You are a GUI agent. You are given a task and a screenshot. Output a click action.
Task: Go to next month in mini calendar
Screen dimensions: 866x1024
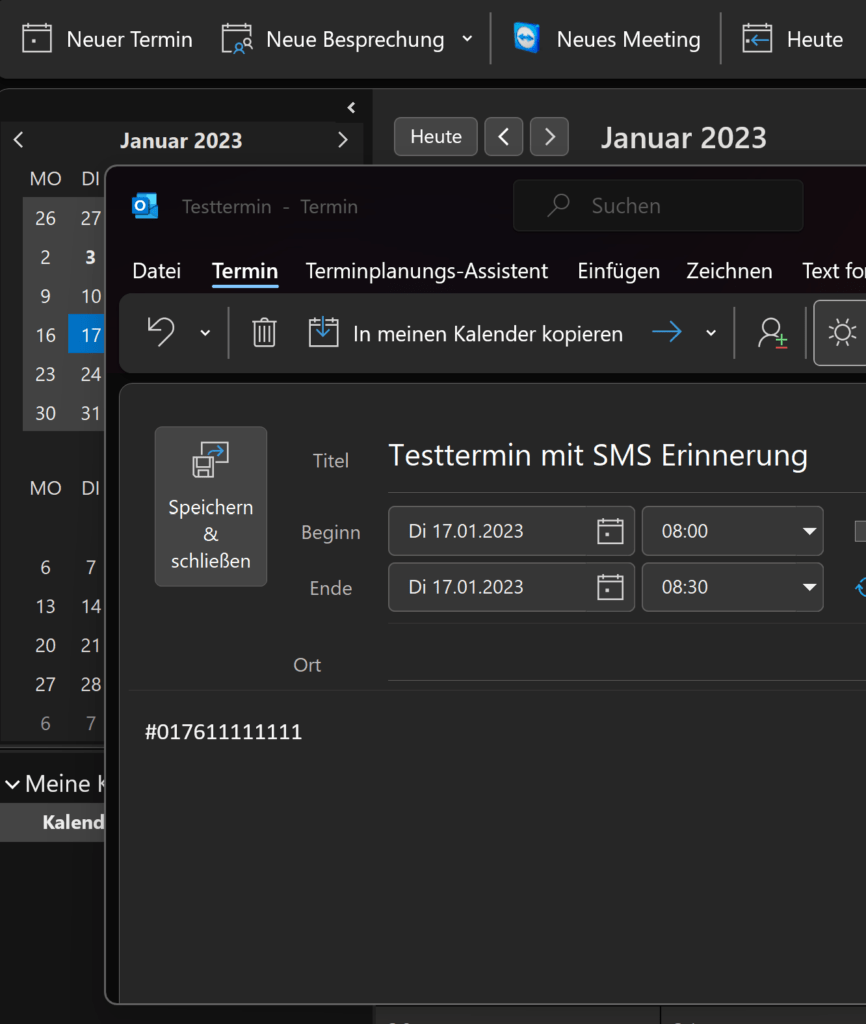(x=343, y=140)
